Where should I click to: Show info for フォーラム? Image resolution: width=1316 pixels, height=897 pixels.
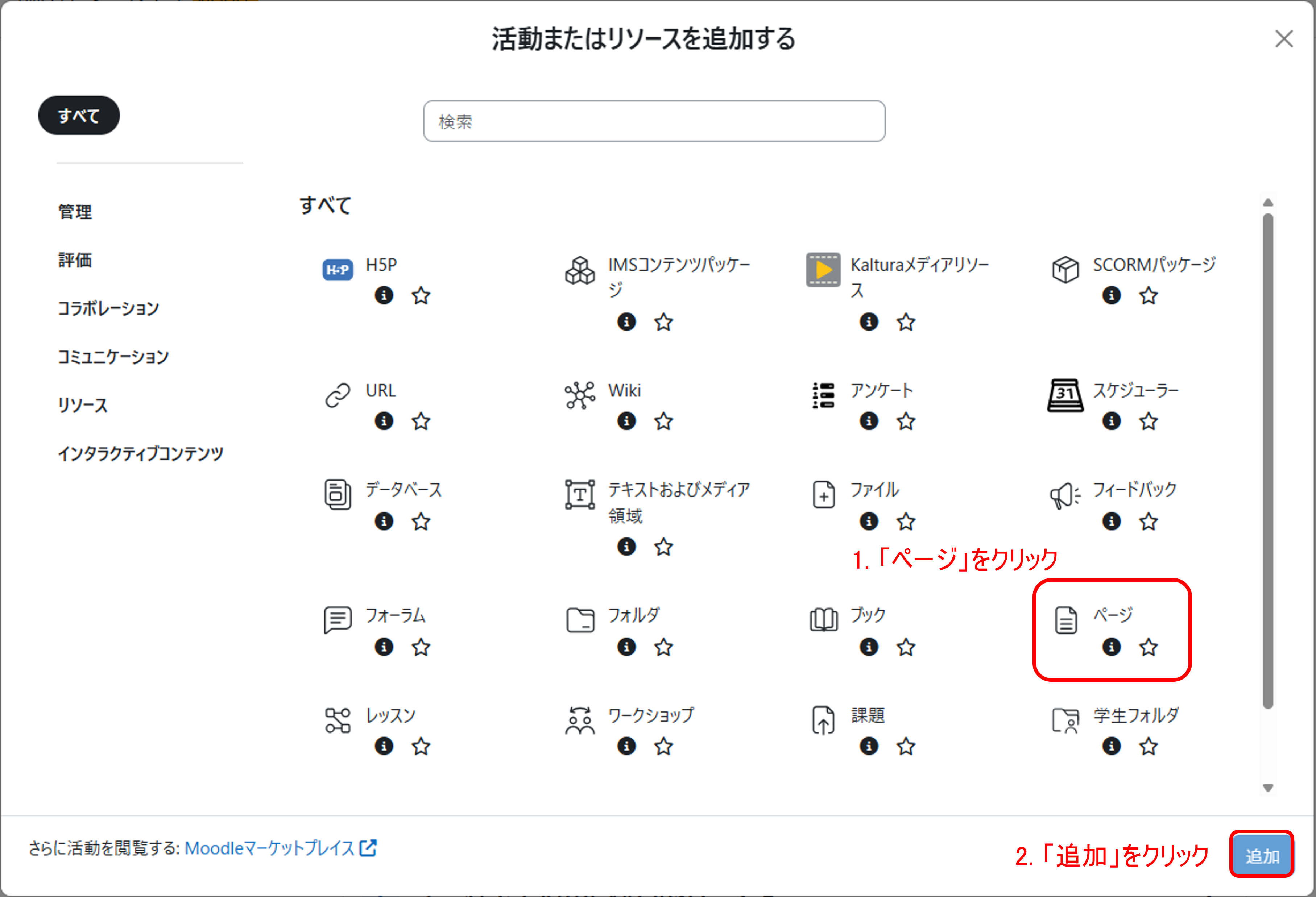[384, 646]
